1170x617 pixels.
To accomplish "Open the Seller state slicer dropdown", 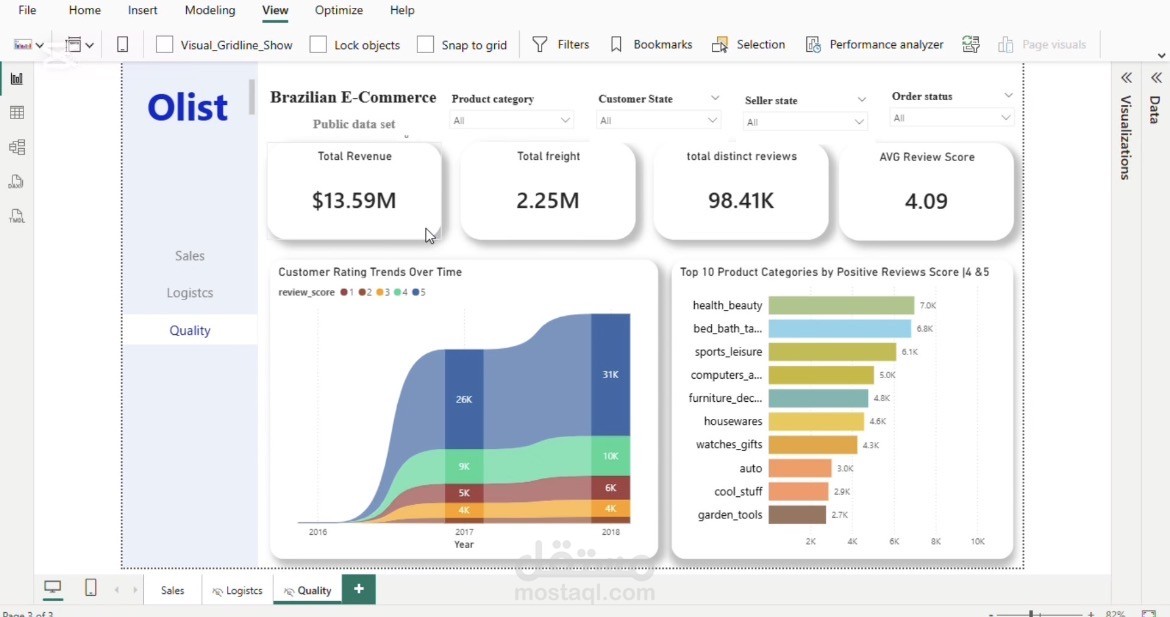I will tap(804, 122).
